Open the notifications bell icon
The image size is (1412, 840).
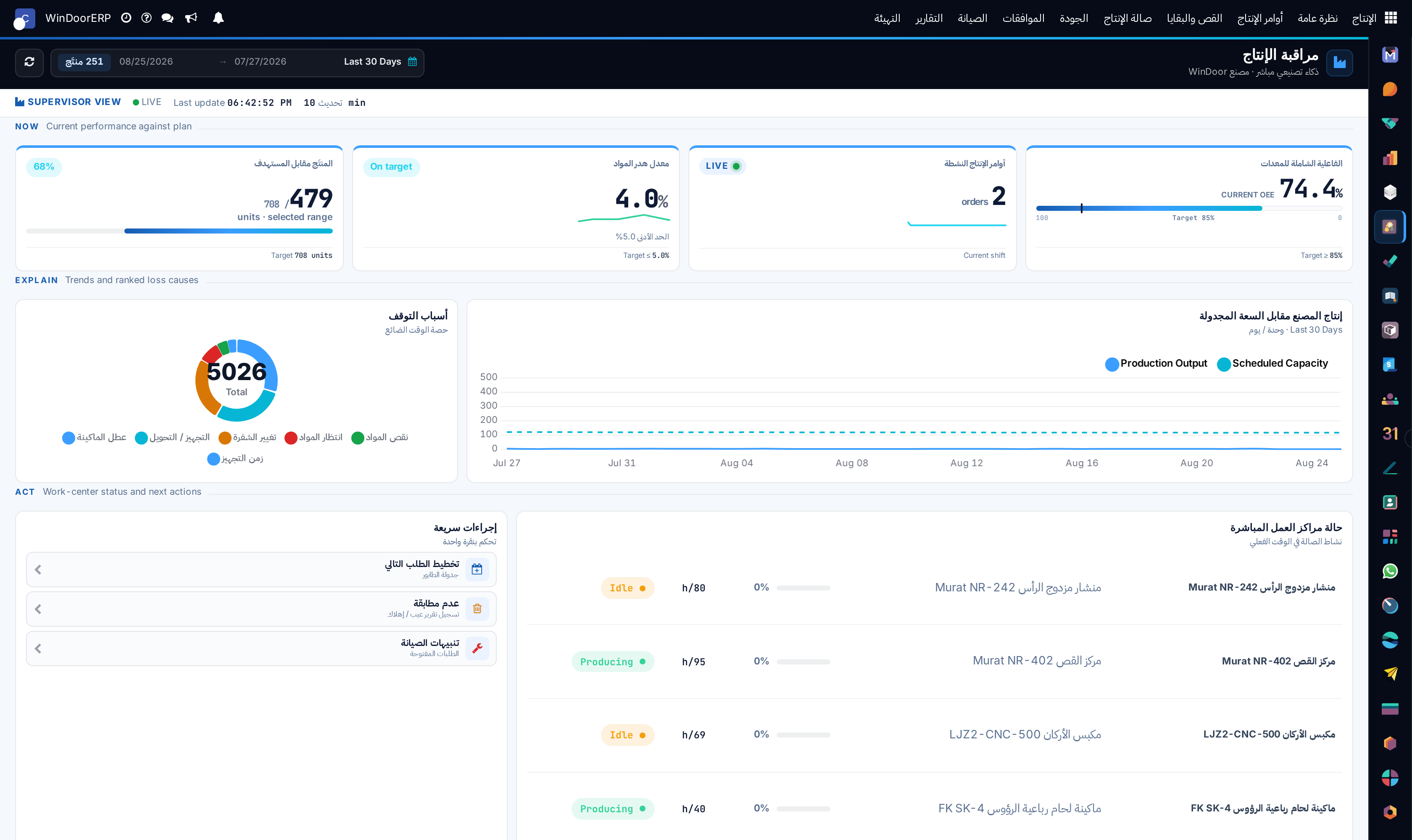[x=218, y=18]
